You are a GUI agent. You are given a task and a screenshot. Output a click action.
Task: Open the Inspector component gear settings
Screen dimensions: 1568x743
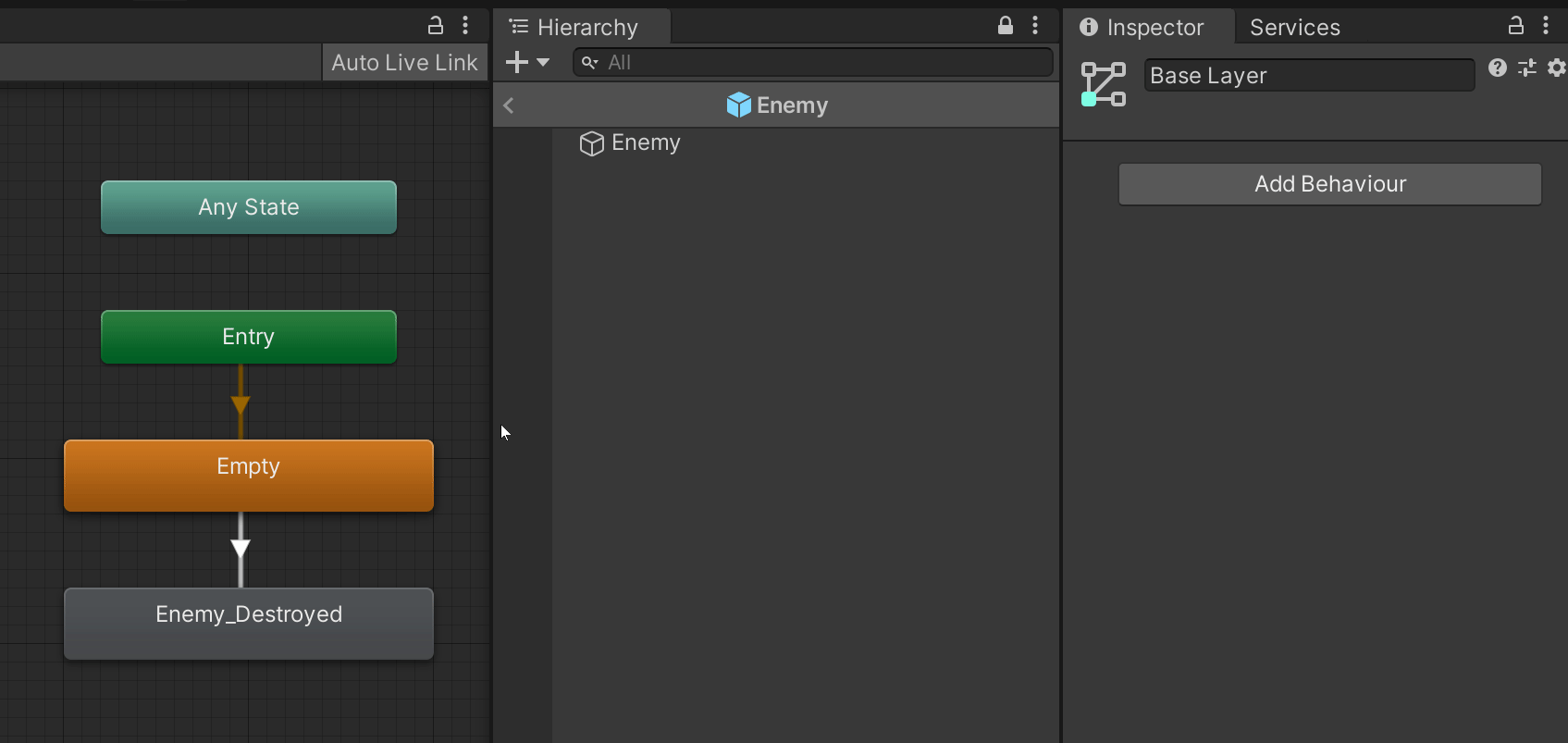coord(1557,68)
